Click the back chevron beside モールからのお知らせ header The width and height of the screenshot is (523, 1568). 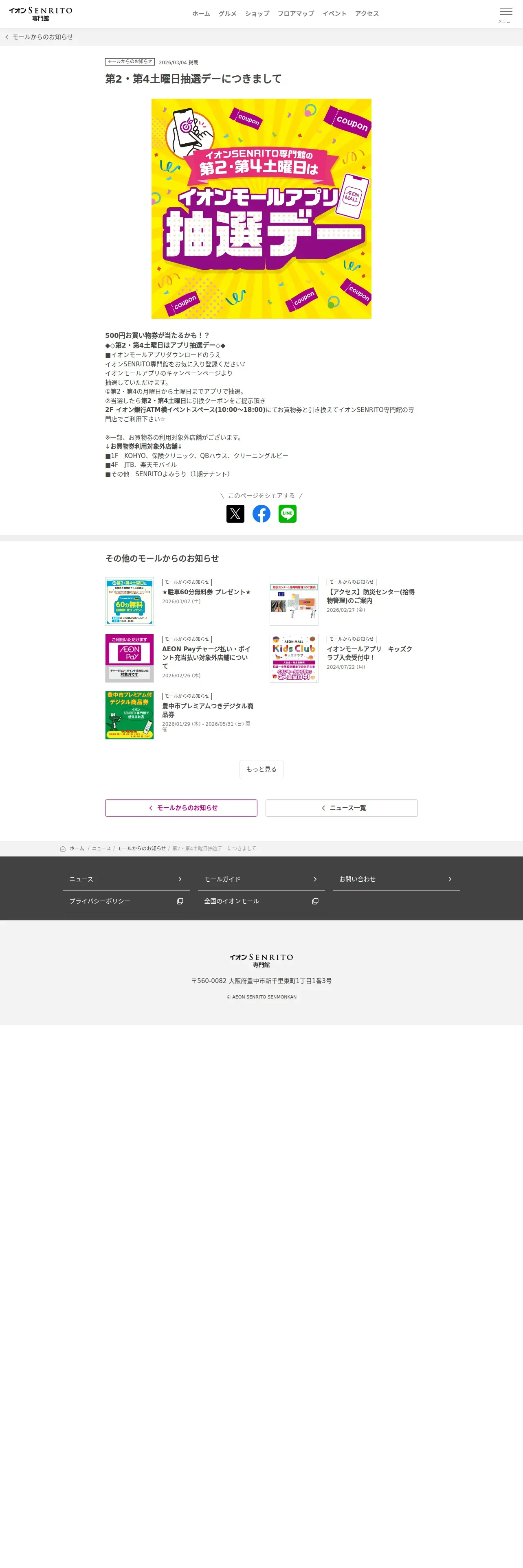7,37
